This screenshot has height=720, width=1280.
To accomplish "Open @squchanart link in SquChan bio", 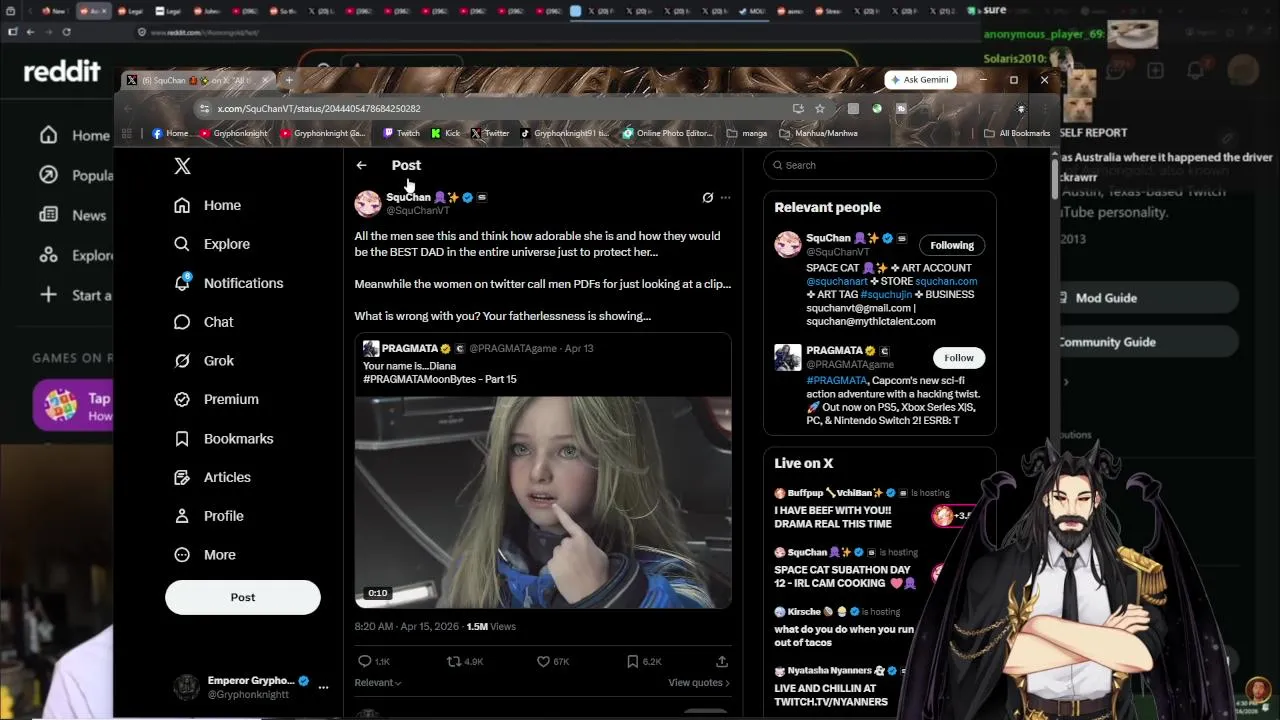I will 837,281.
